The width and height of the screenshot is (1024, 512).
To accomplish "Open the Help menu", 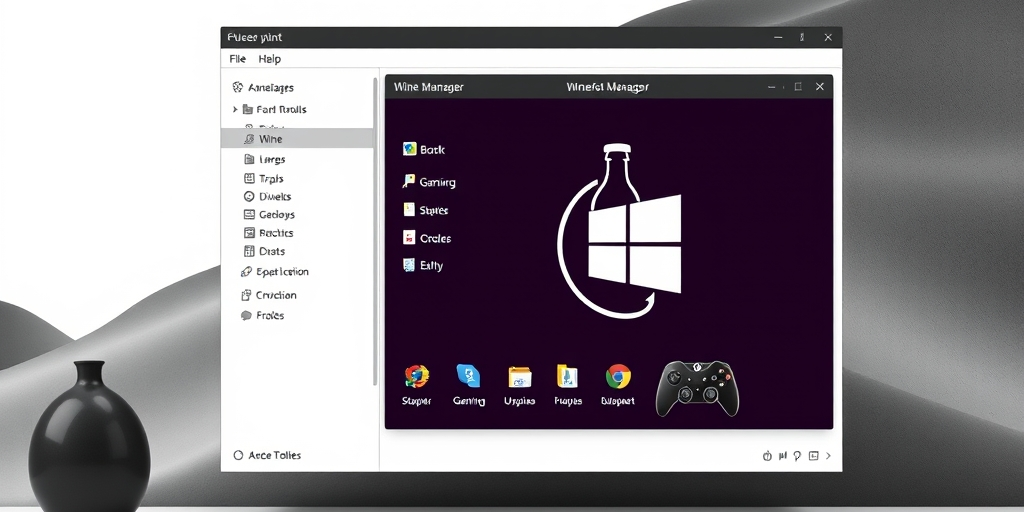I will tap(269, 59).
